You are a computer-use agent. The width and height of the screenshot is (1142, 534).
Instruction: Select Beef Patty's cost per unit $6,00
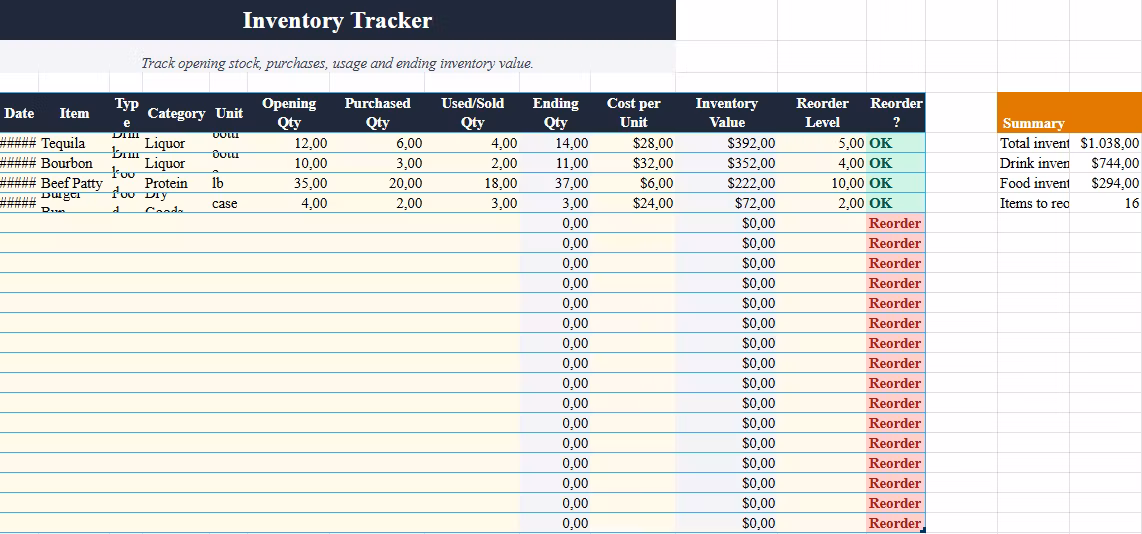(x=634, y=183)
